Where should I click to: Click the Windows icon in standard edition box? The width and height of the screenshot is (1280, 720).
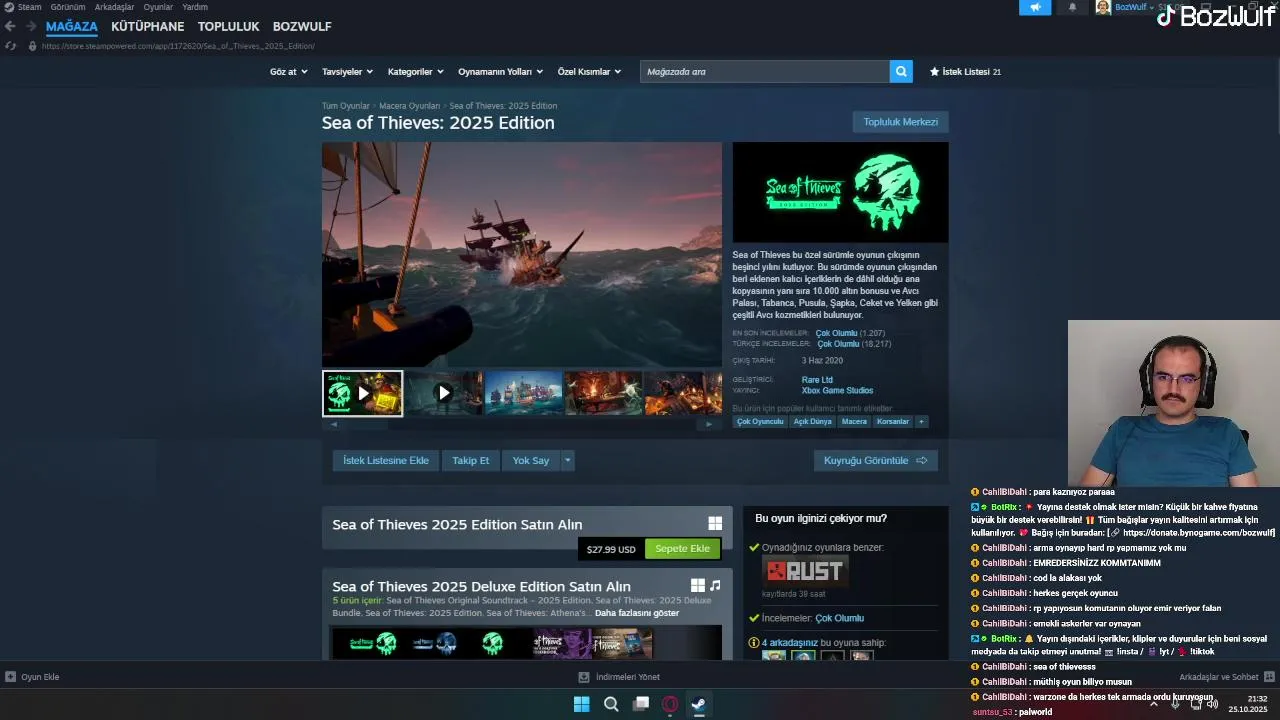tap(715, 523)
